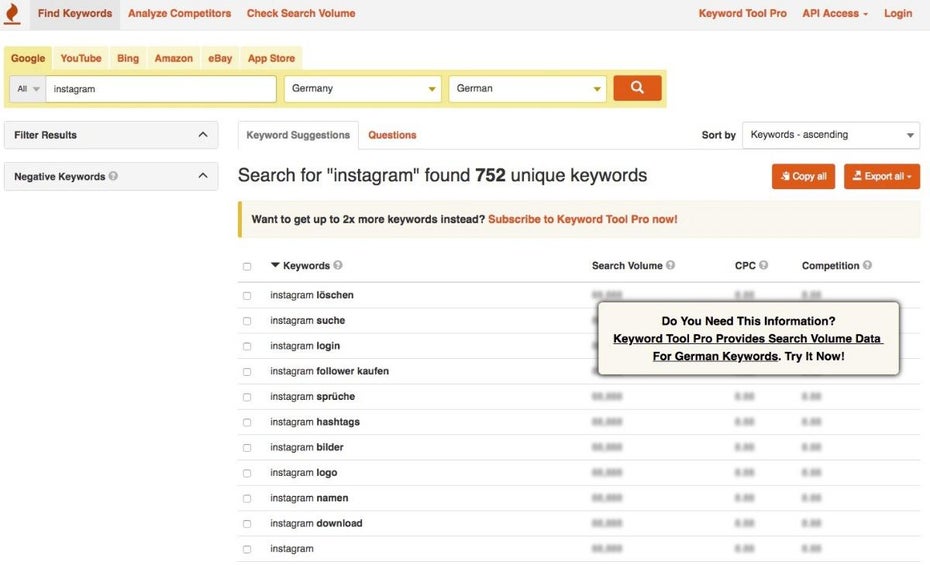Screen dimensions: 930x565
Task: Collapse the Filter Results panel
Action: (x=202, y=135)
